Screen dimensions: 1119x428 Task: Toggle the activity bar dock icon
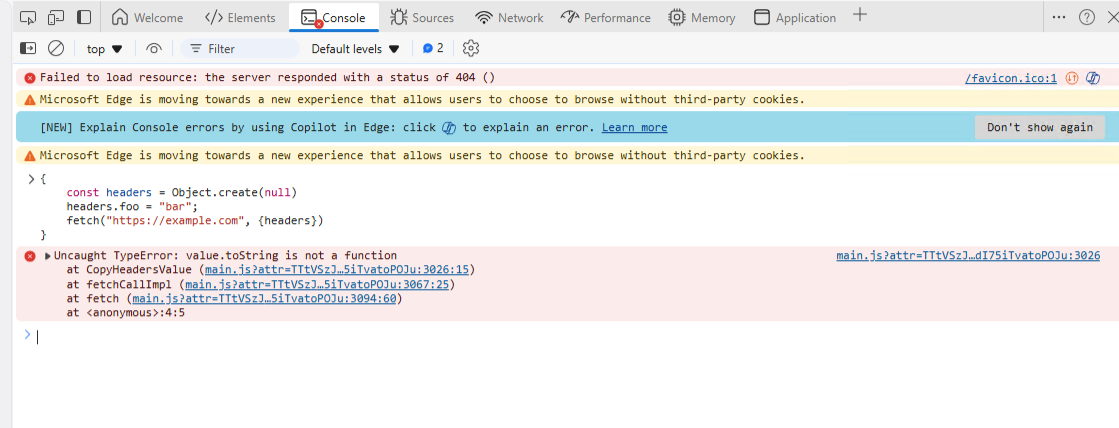[x=84, y=17]
